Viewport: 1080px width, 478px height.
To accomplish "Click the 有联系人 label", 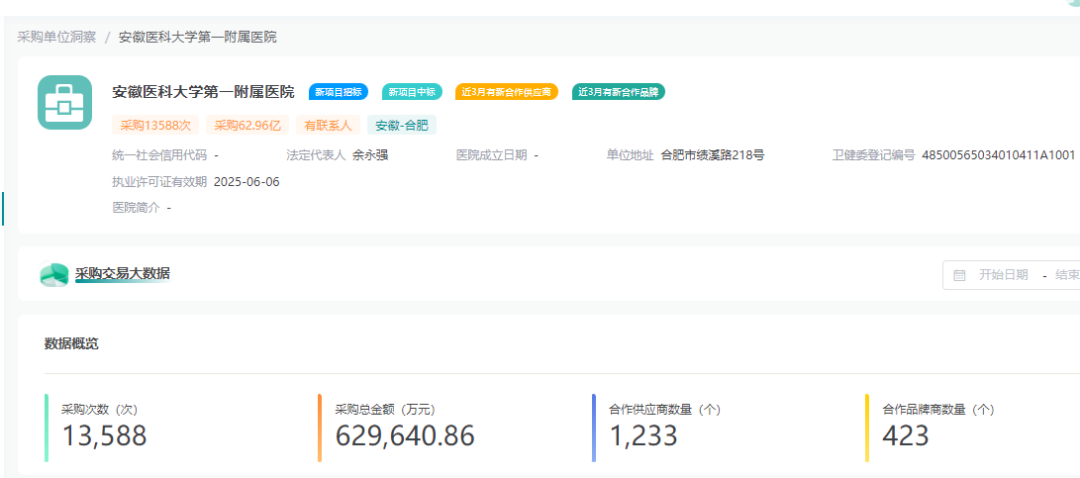I will click(328, 125).
